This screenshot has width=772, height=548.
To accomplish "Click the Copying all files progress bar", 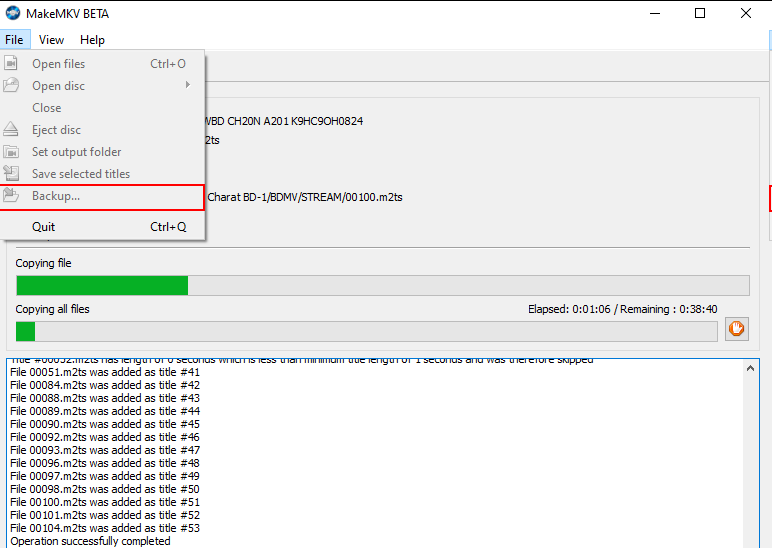I will click(367, 331).
